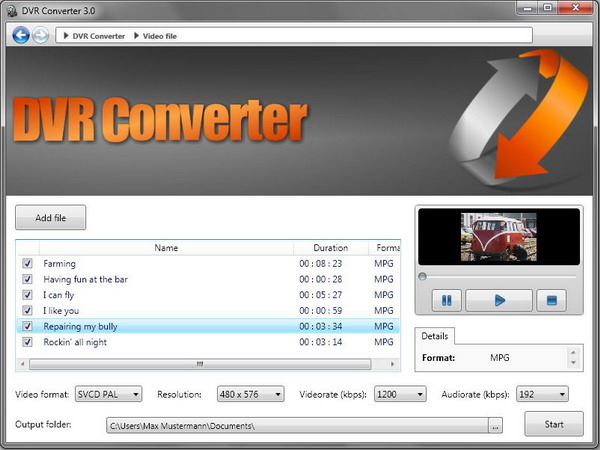Start the conversion with Start button
The image size is (600, 450).
(x=554, y=424)
